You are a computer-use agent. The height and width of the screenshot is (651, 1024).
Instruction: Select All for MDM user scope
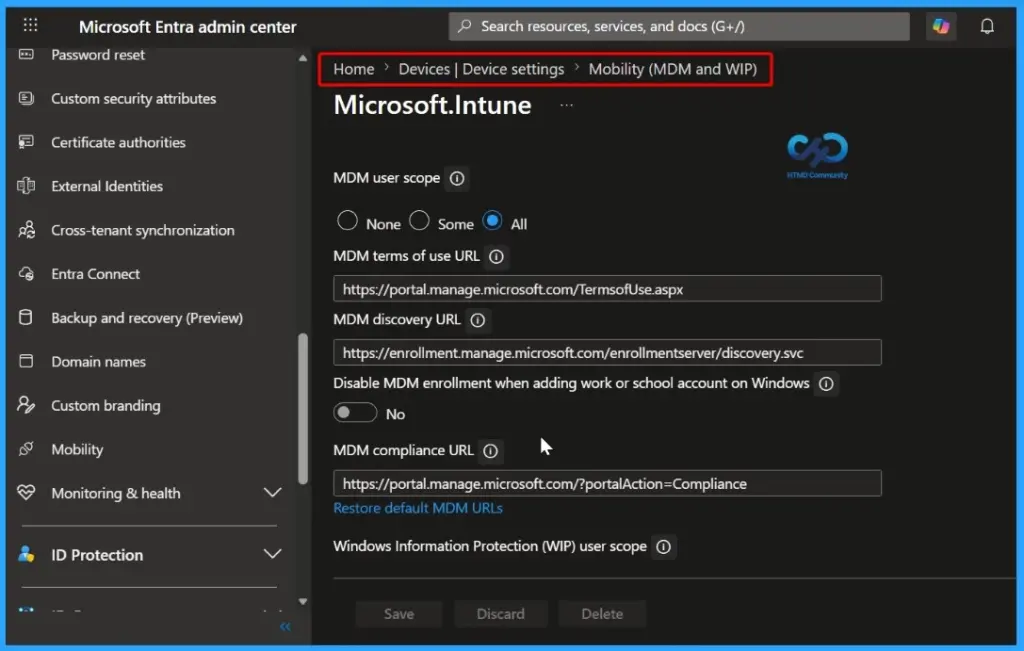(492, 221)
